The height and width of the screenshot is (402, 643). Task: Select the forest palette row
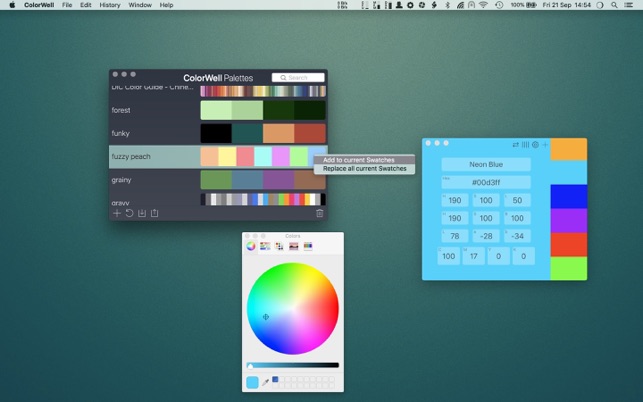point(218,110)
